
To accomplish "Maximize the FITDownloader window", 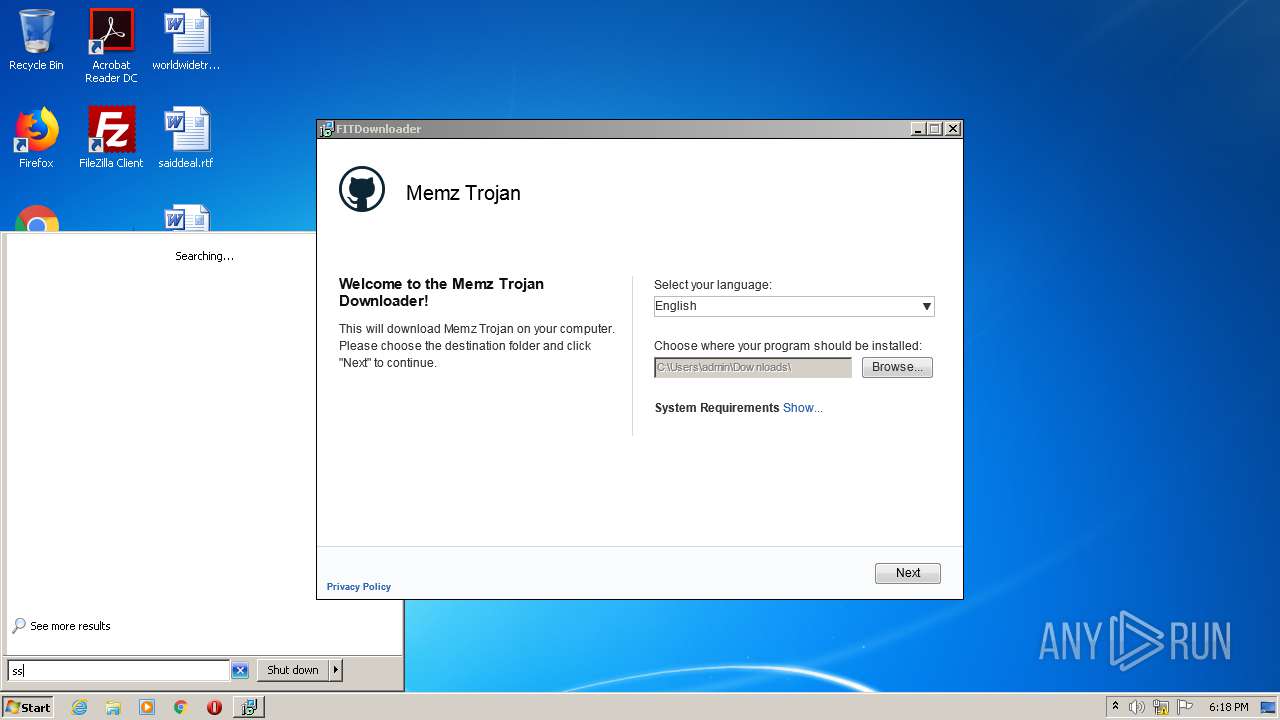I will point(935,129).
